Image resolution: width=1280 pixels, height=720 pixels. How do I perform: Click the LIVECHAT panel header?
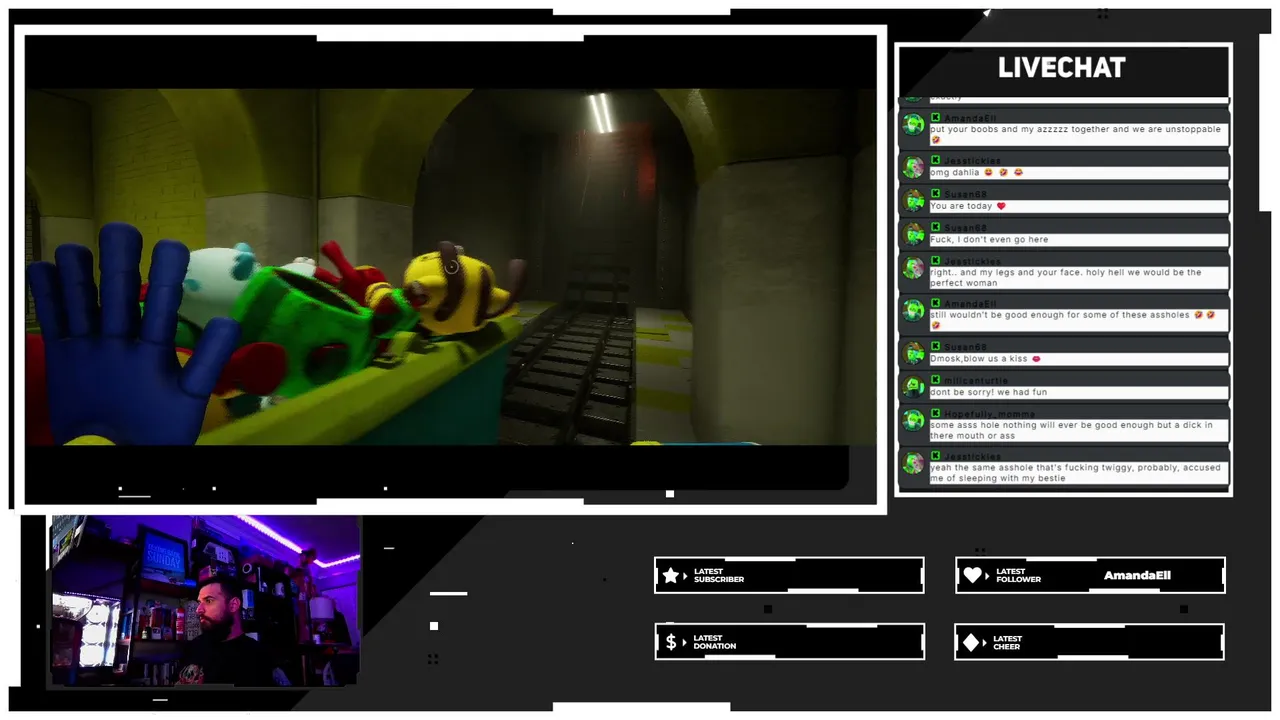pos(1062,68)
